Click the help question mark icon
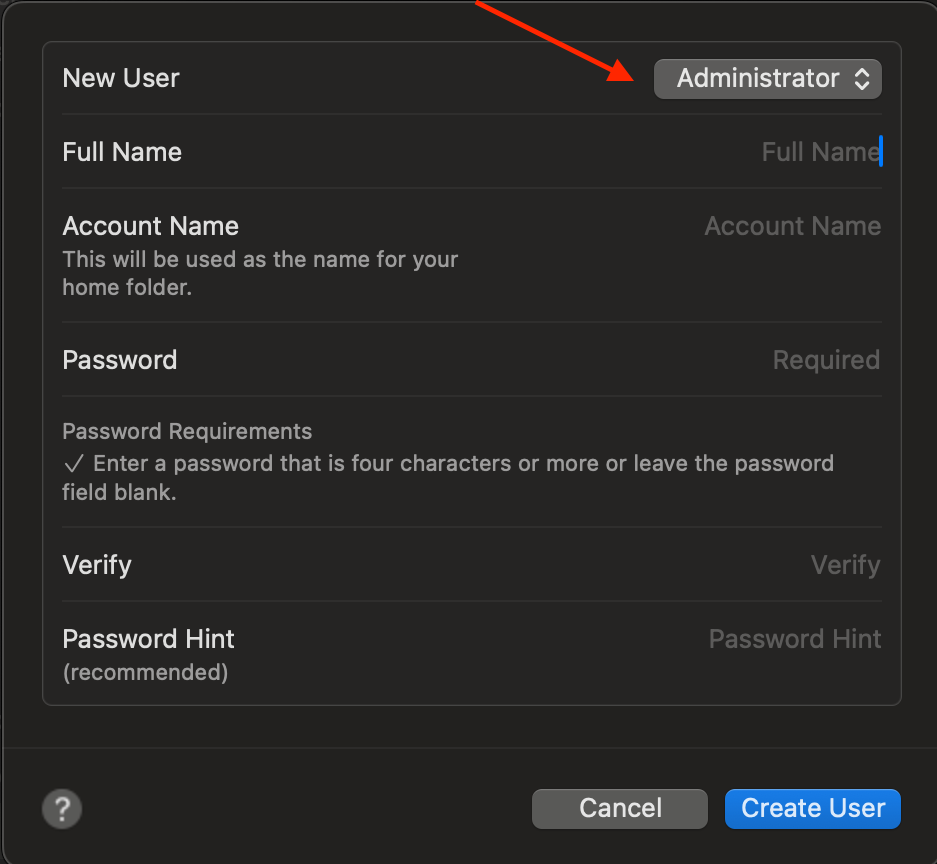Screen dimensions: 937x864 click(61, 808)
